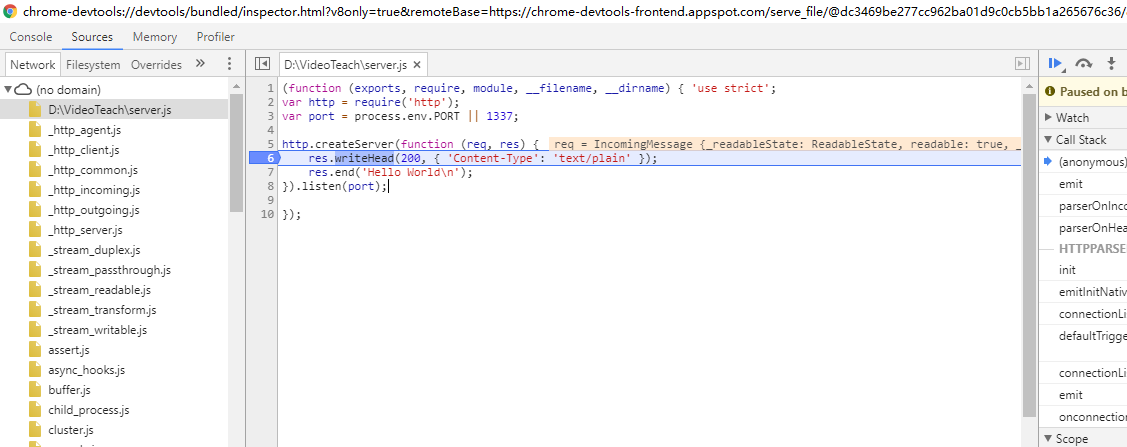Open child_process.js file
The height and width of the screenshot is (447, 1127).
88,410
